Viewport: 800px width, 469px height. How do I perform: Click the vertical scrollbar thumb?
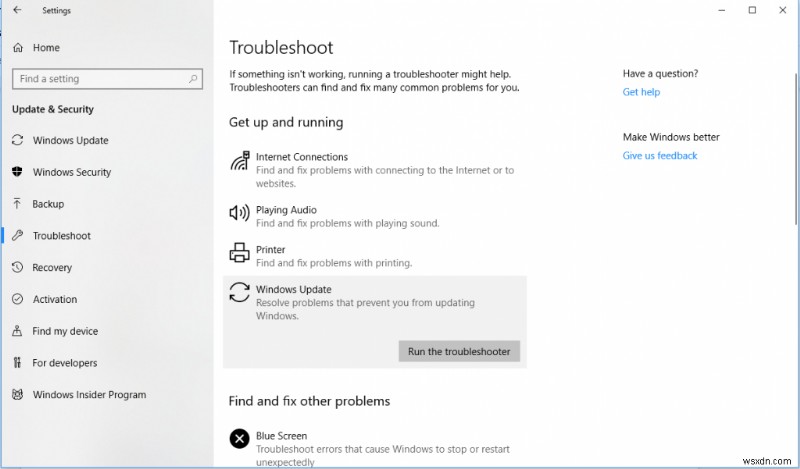(x=795, y=148)
